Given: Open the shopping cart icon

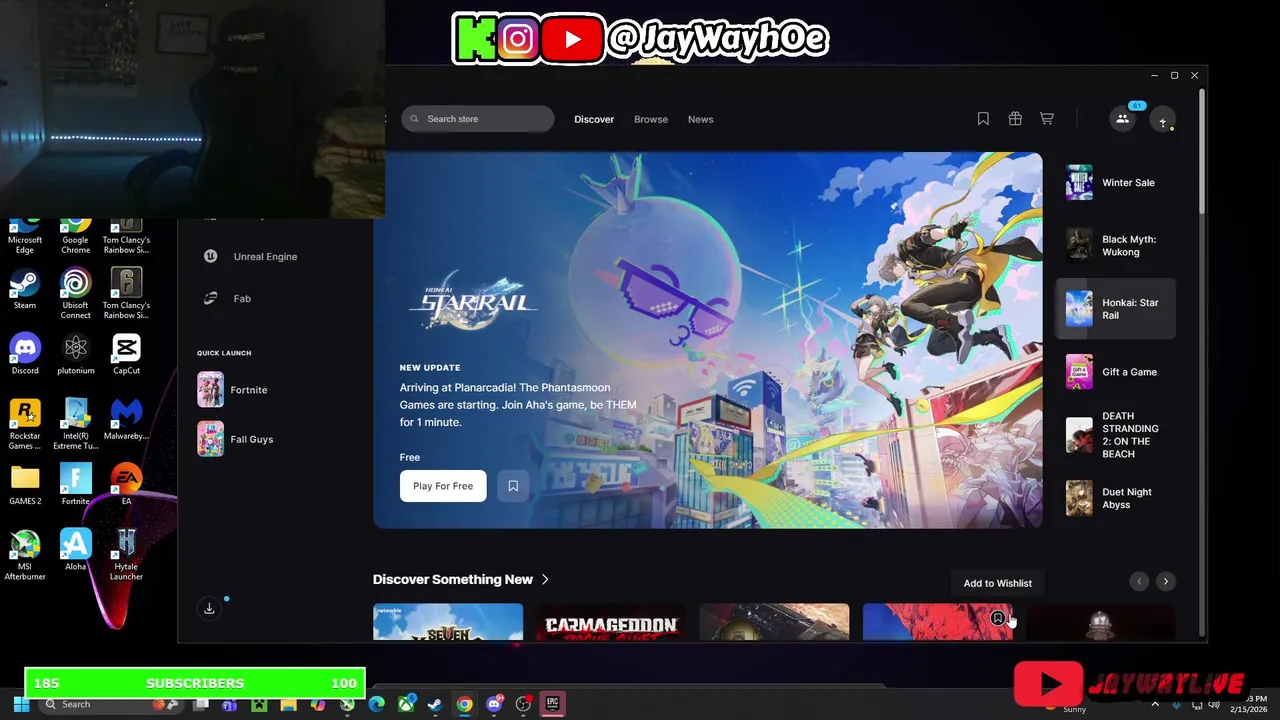Looking at the screenshot, I should coord(1047,119).
